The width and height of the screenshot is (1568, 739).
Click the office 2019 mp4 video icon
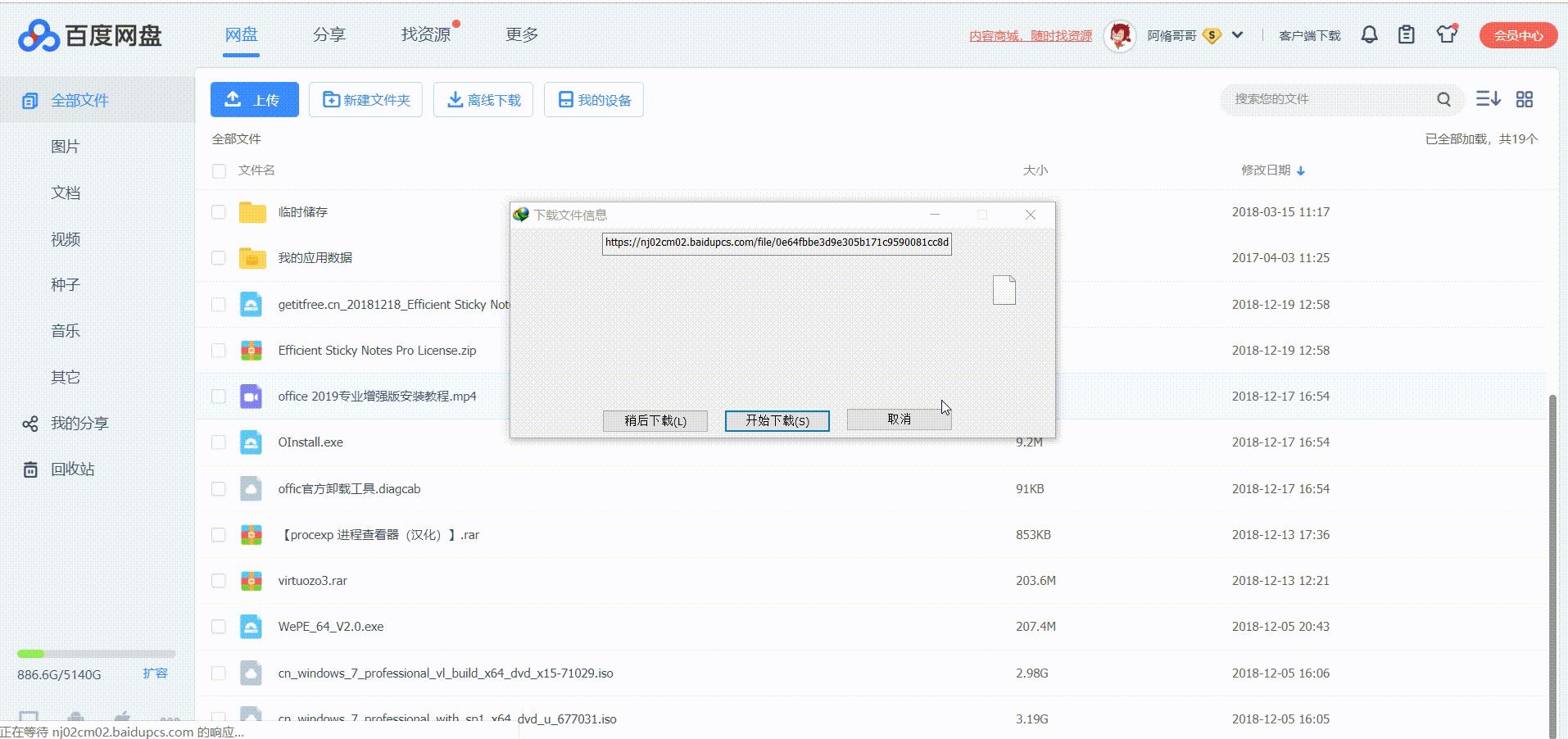251,397
